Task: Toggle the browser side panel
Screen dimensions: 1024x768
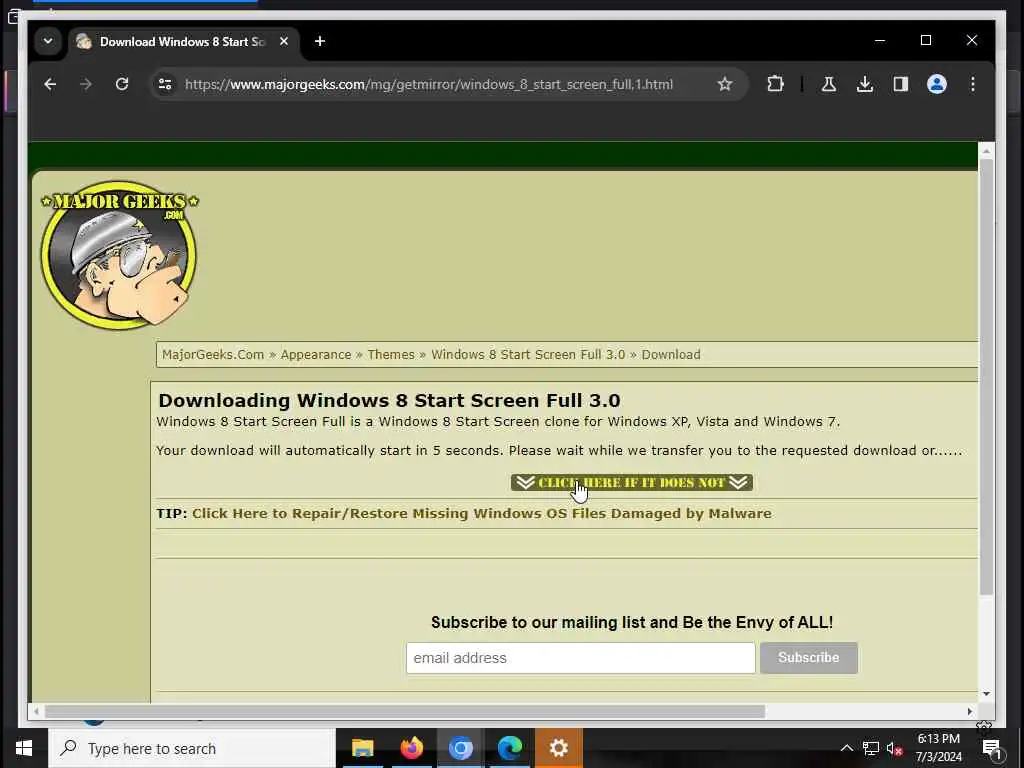Action: pyautogui.click(x=901, y=84)
